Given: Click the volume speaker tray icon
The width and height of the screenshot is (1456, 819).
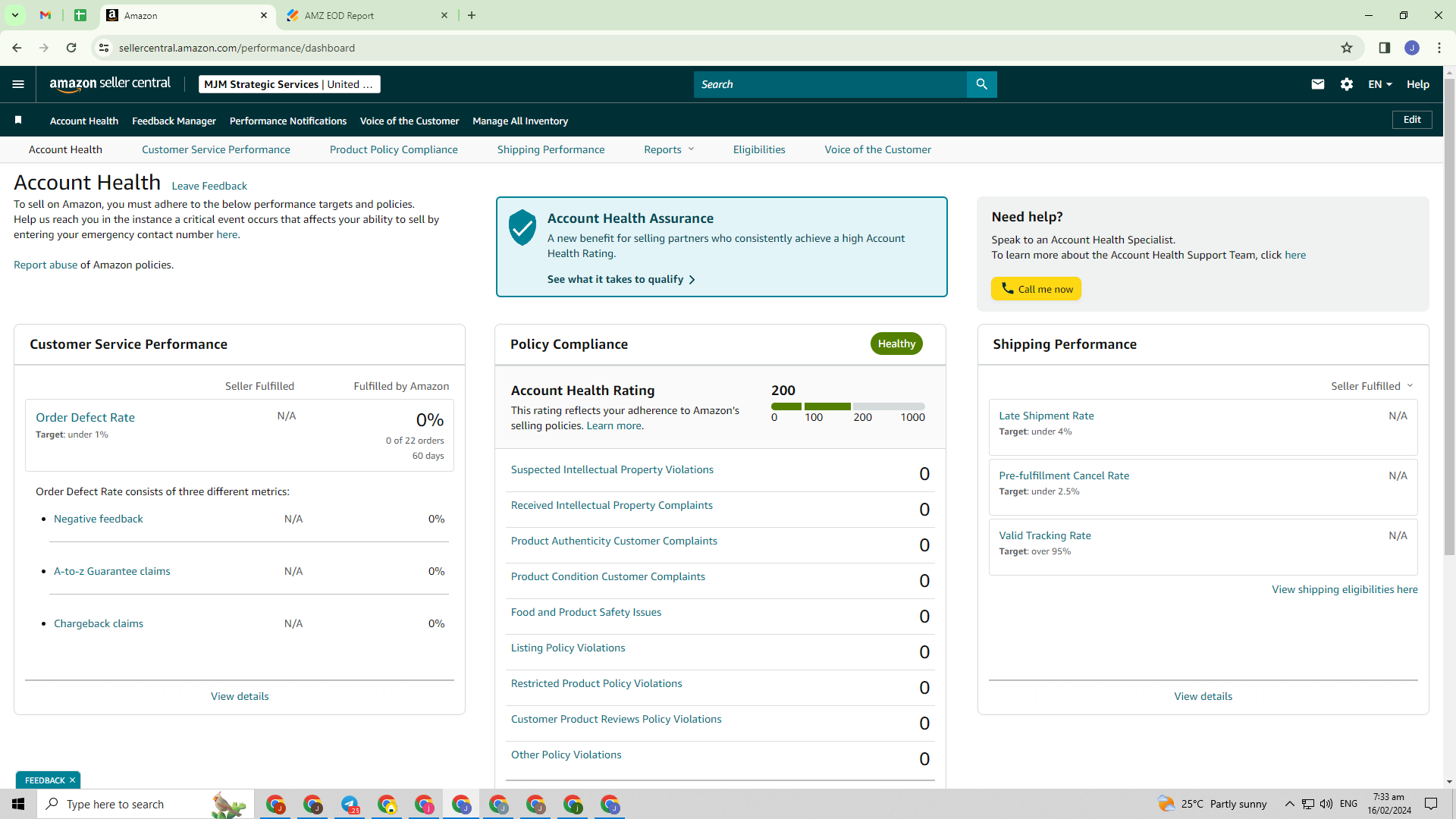Looking at the screenshot, I should pos(1326,804).
